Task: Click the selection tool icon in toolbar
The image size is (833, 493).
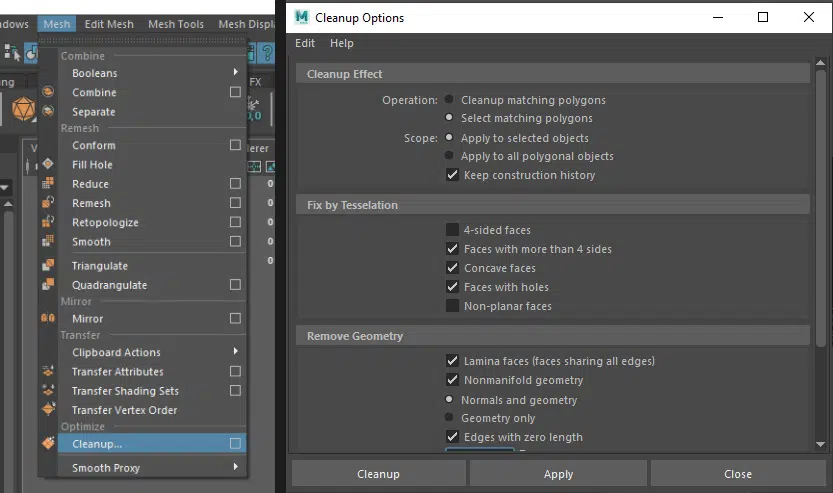Action: [x=12, y=53]
